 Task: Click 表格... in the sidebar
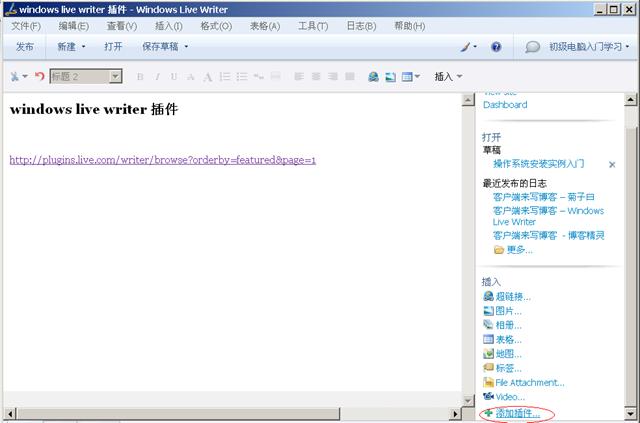[x=502, y=339]
